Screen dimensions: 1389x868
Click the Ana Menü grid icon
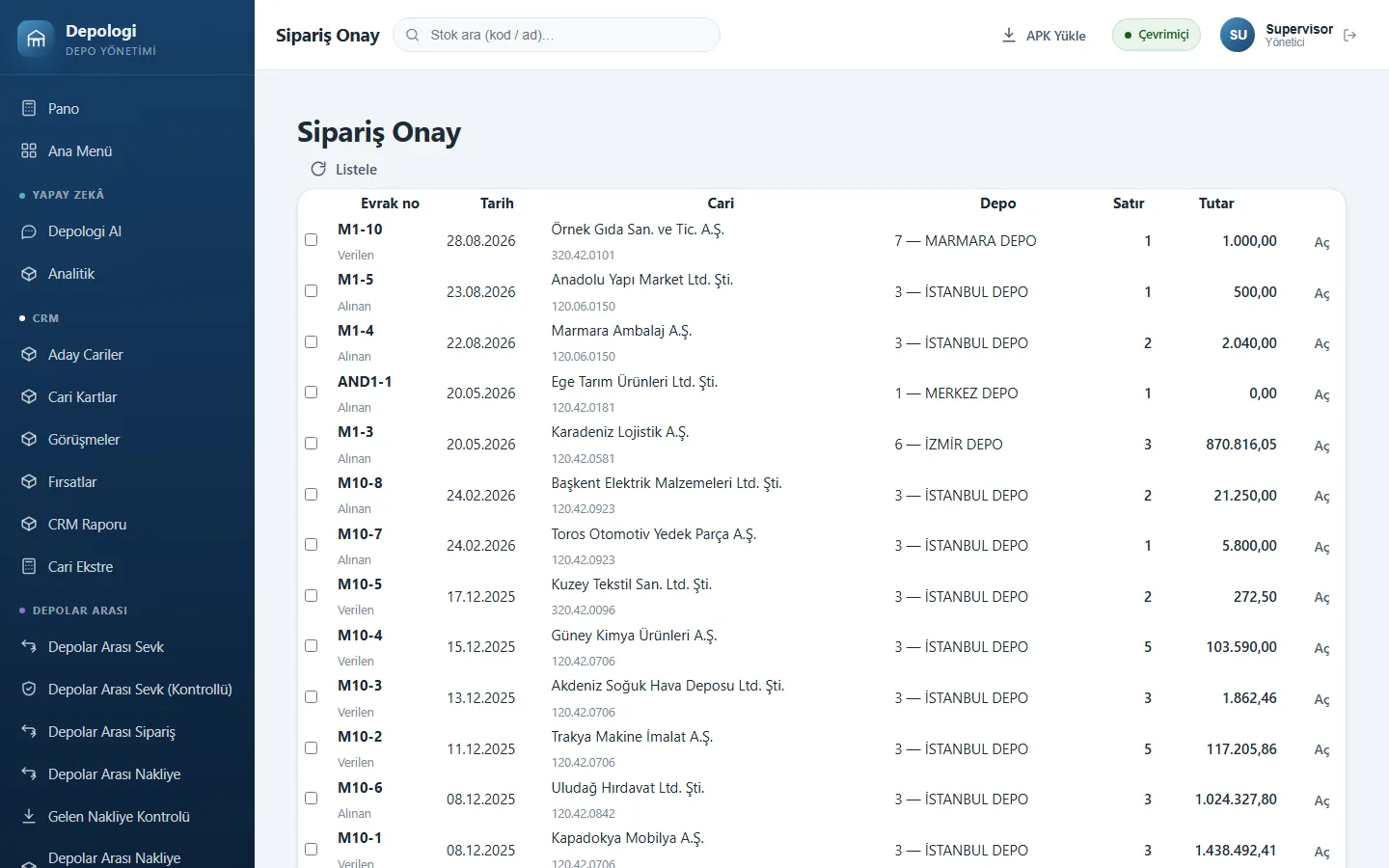coord(29,150)
